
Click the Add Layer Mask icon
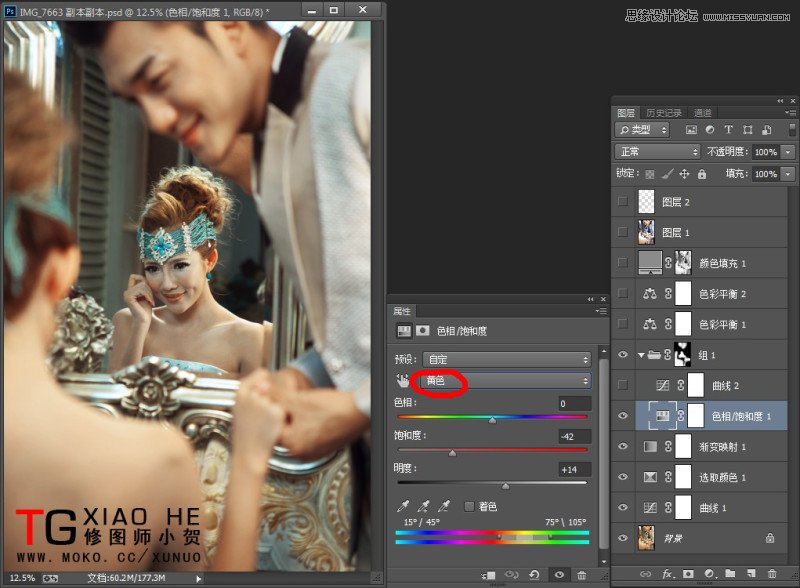pos(688,574)
